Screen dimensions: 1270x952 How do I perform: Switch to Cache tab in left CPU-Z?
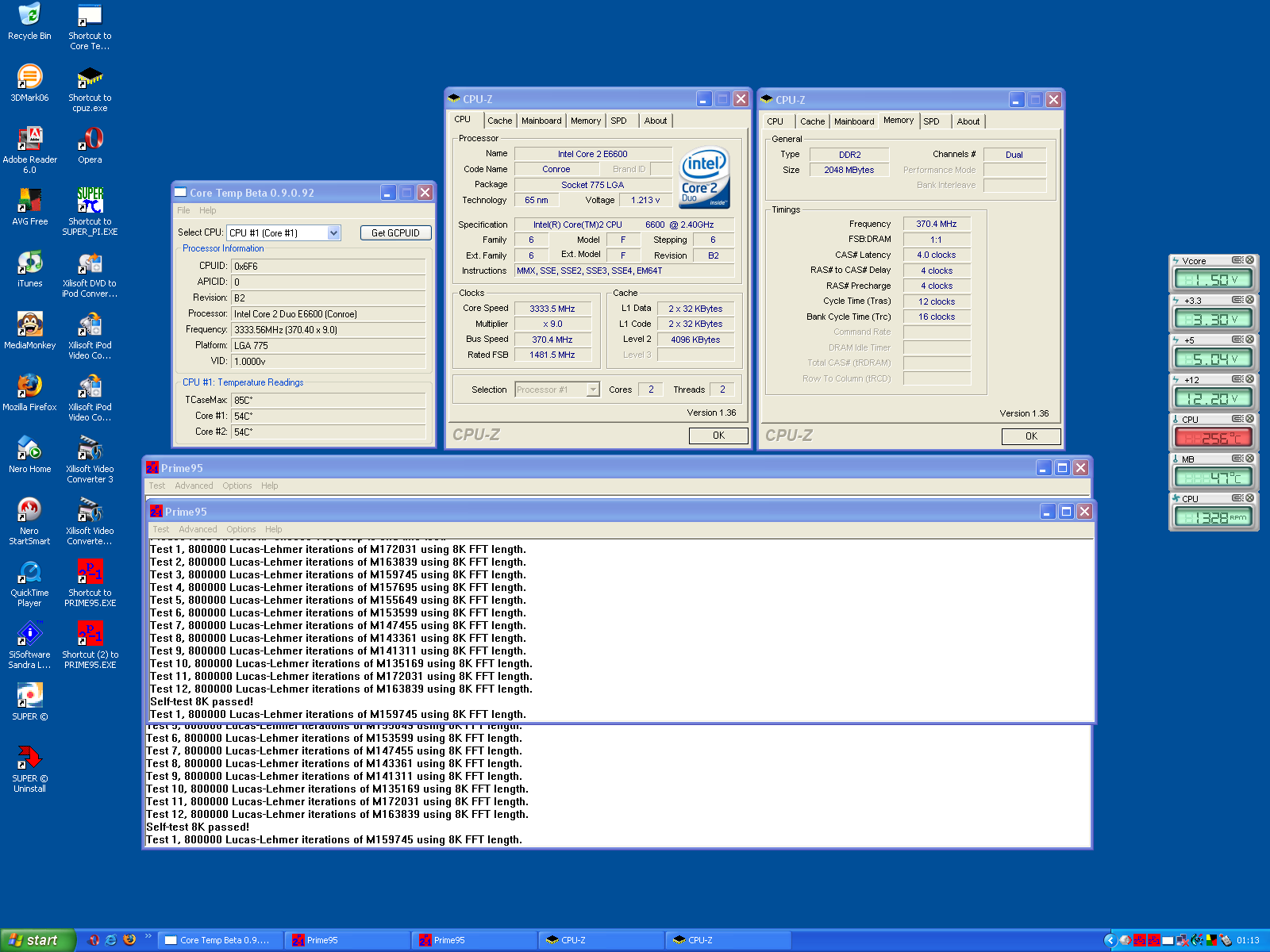pyautogui.click(x=499, y=121)
